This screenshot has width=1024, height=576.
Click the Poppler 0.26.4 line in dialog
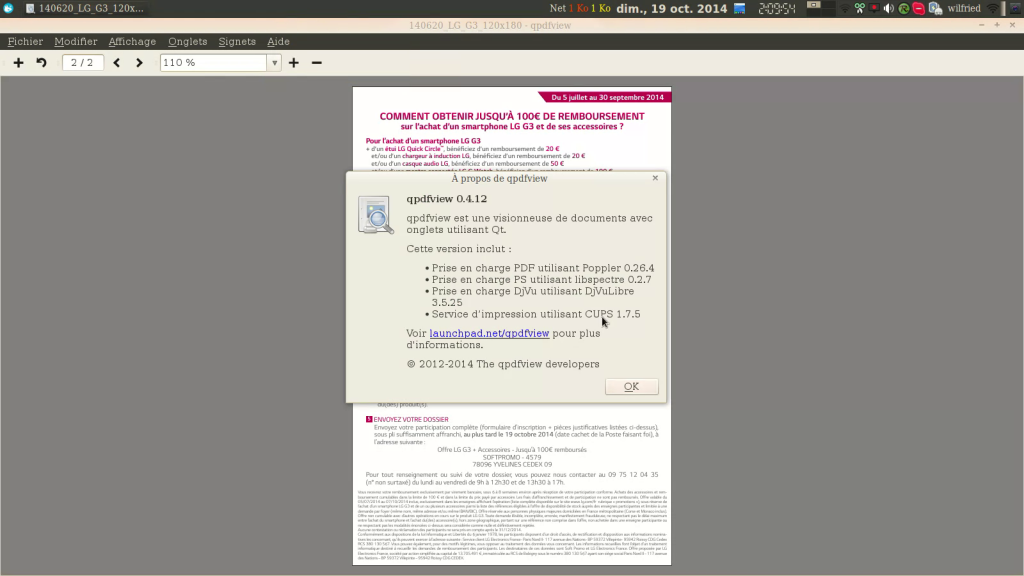(x=543, y=268)
